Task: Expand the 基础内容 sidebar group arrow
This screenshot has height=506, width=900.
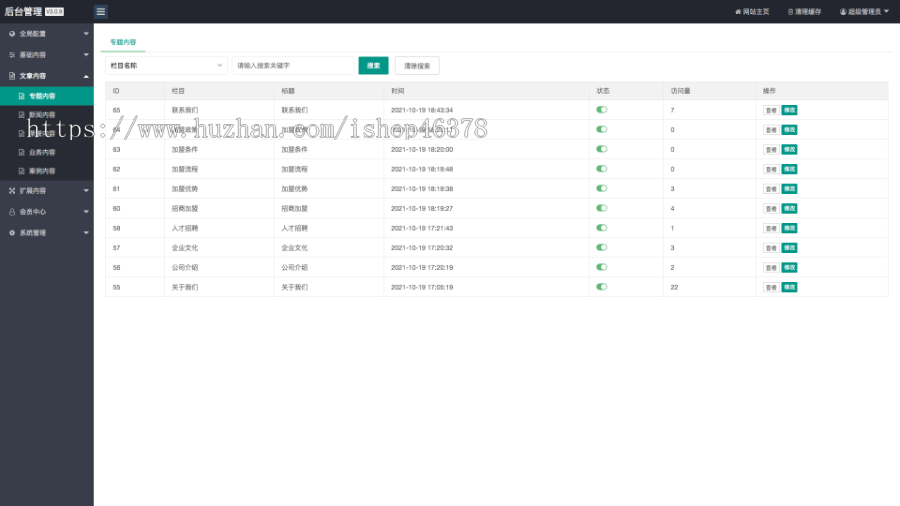Action: (x=86, y=55)
